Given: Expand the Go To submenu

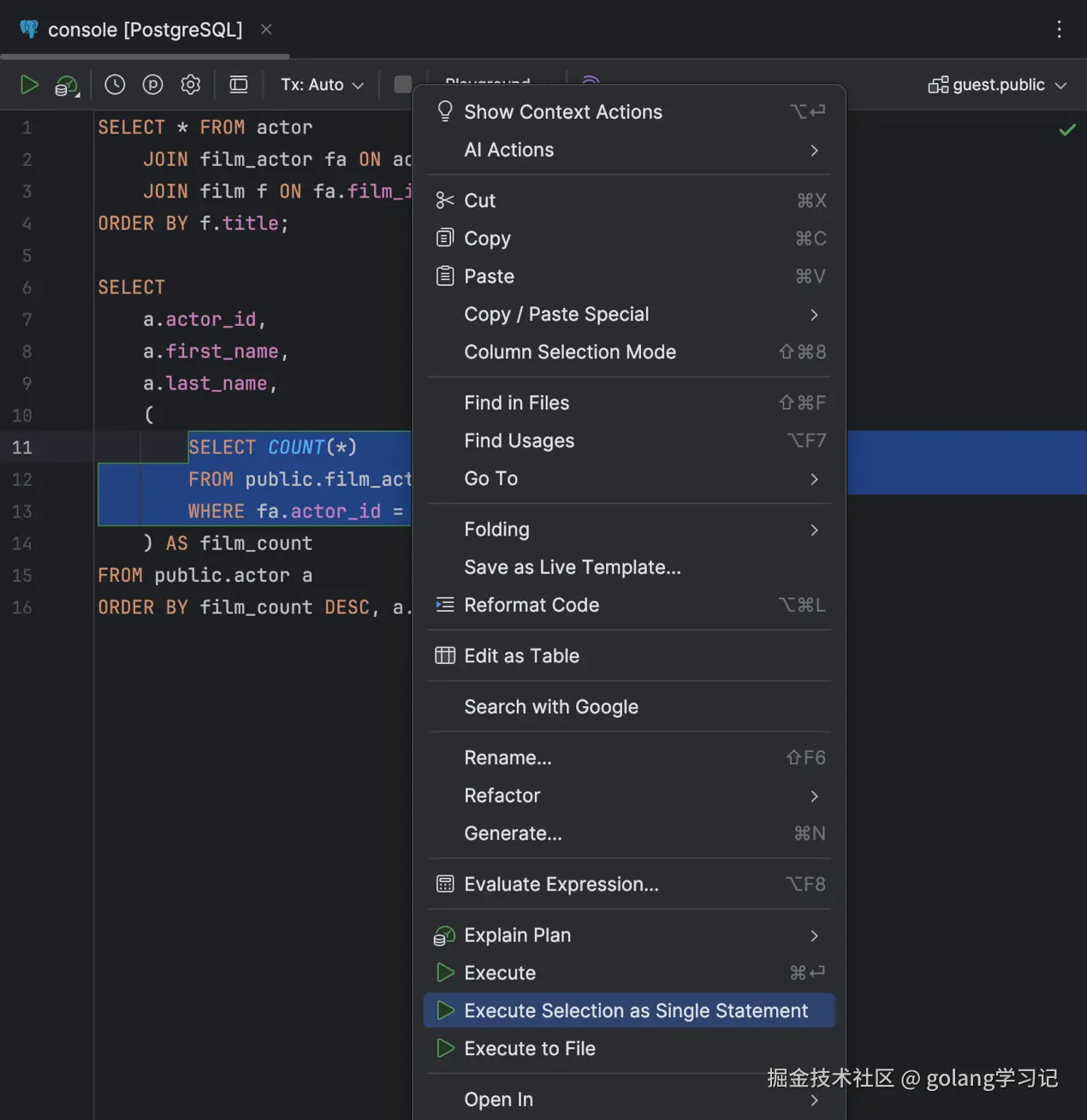Looking at the screenshot, I should pos(629,478).
